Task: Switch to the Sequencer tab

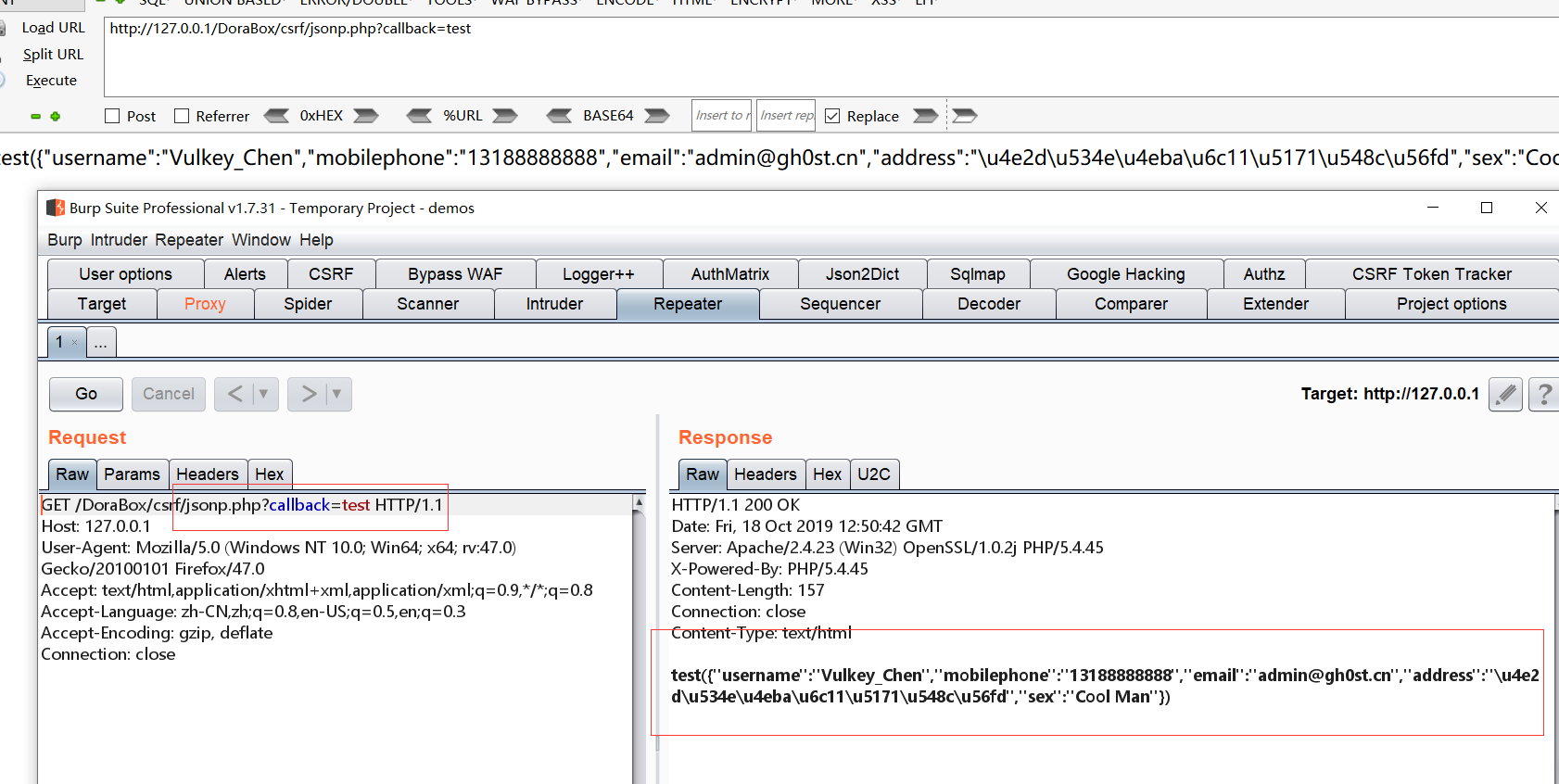Action: [841, 304]
